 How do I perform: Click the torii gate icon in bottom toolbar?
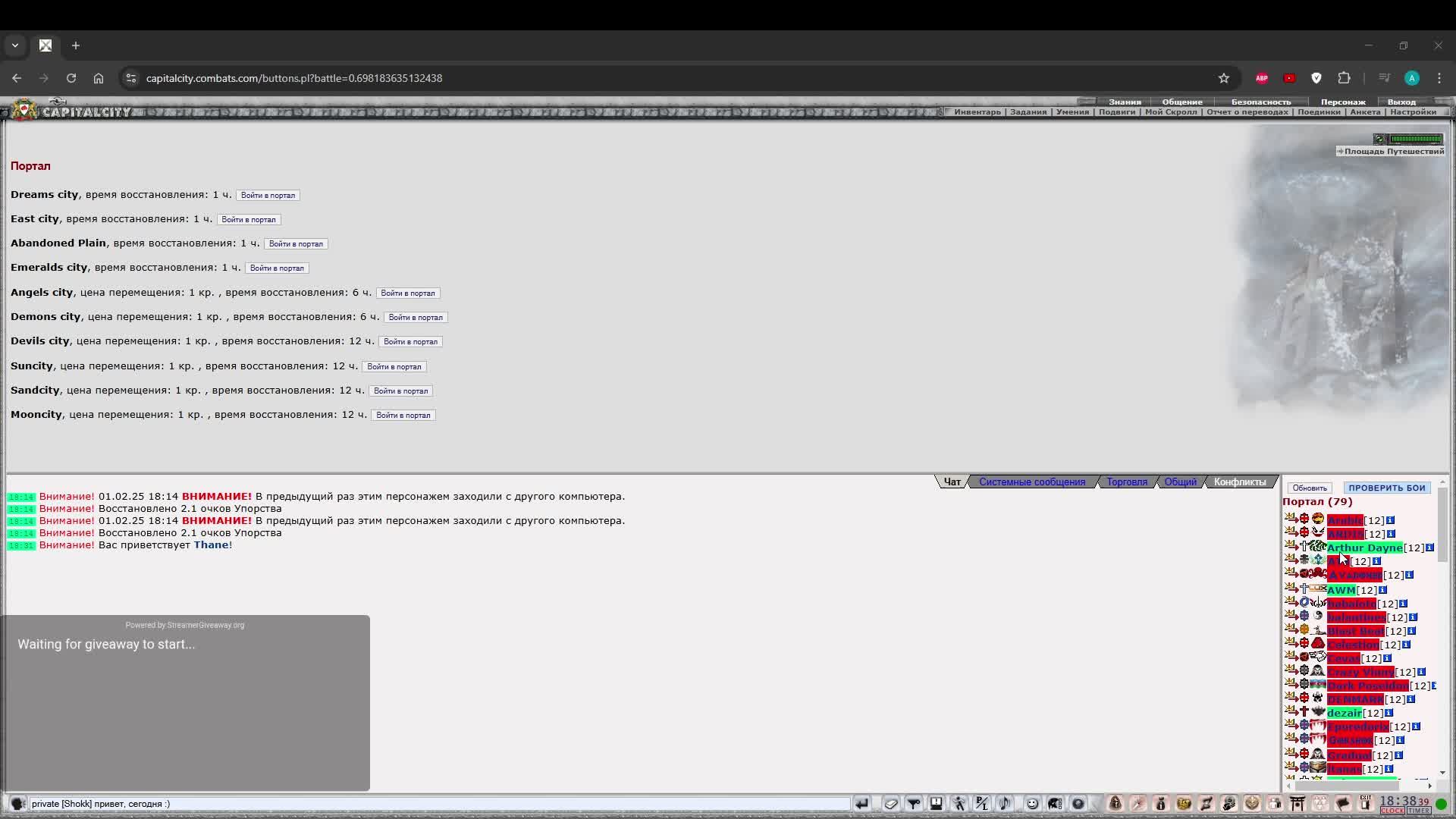1298,804
